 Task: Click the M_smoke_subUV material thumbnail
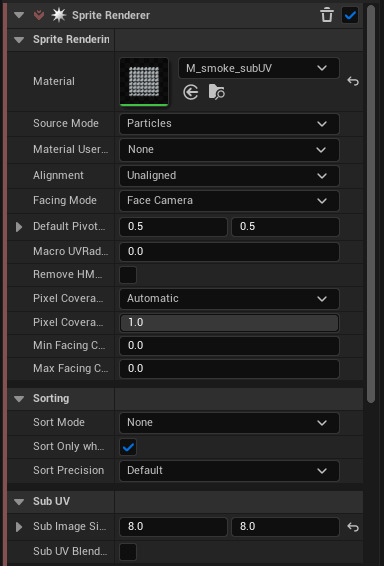(144, 82)
